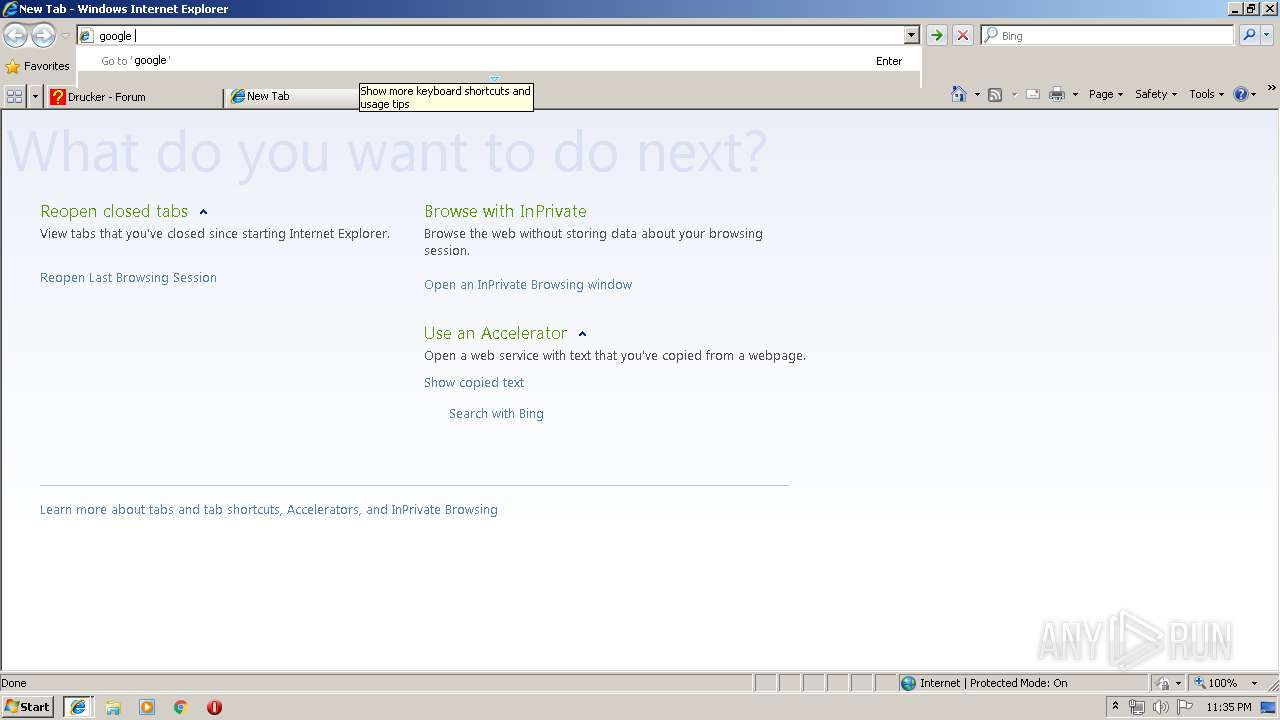This screenshot has width=1280, height=720.
Task: Click the volume speaker tray icon
Action: (1161, 707)
